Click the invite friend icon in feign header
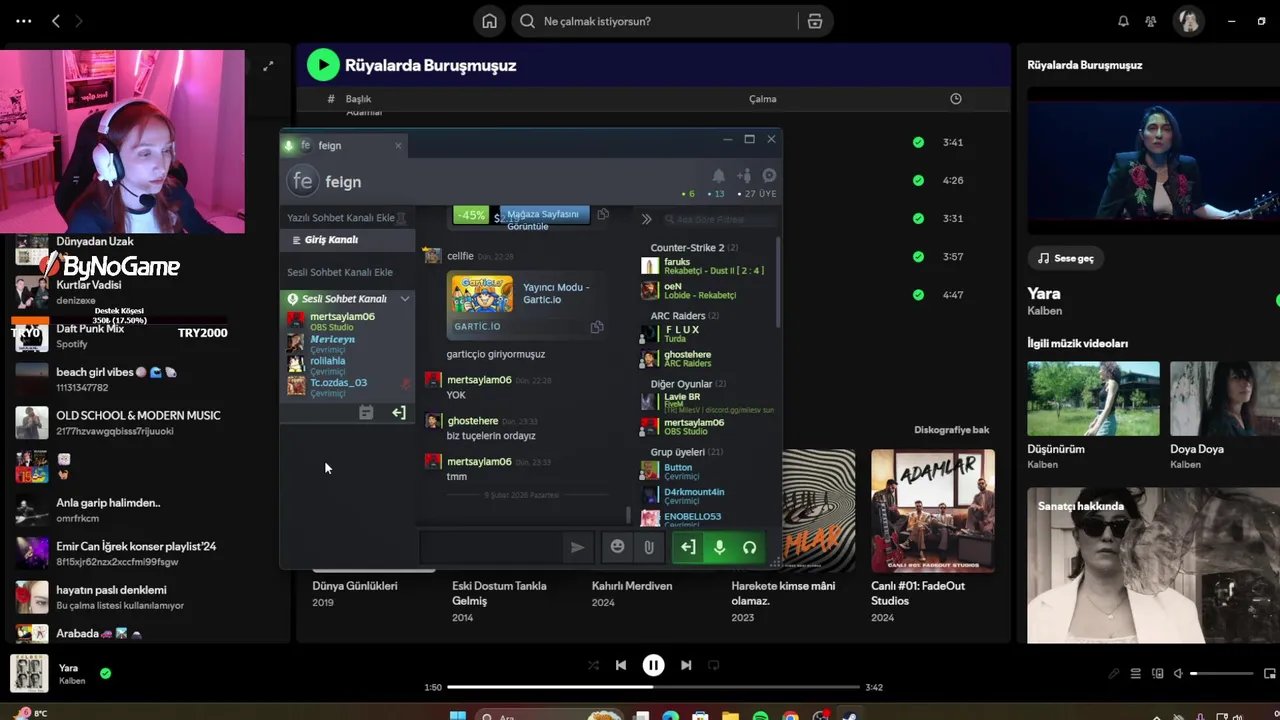 [x=743, y=176]
